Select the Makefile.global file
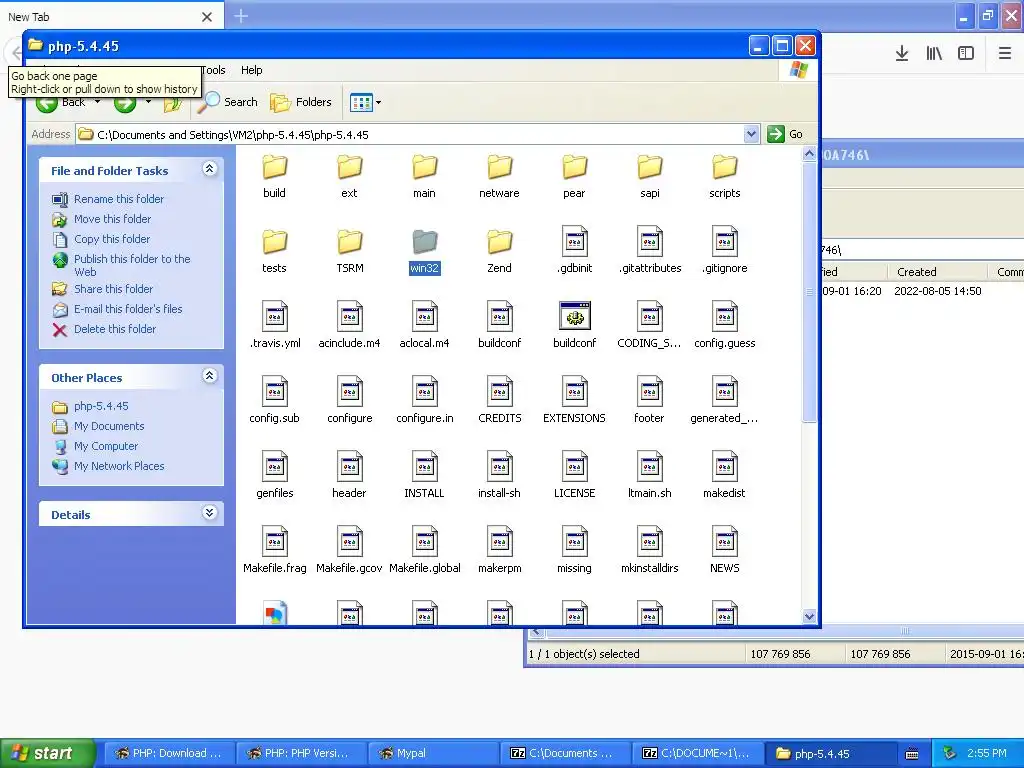The height and width of the screenshot is (768, 1024). [x=424, y=551]
